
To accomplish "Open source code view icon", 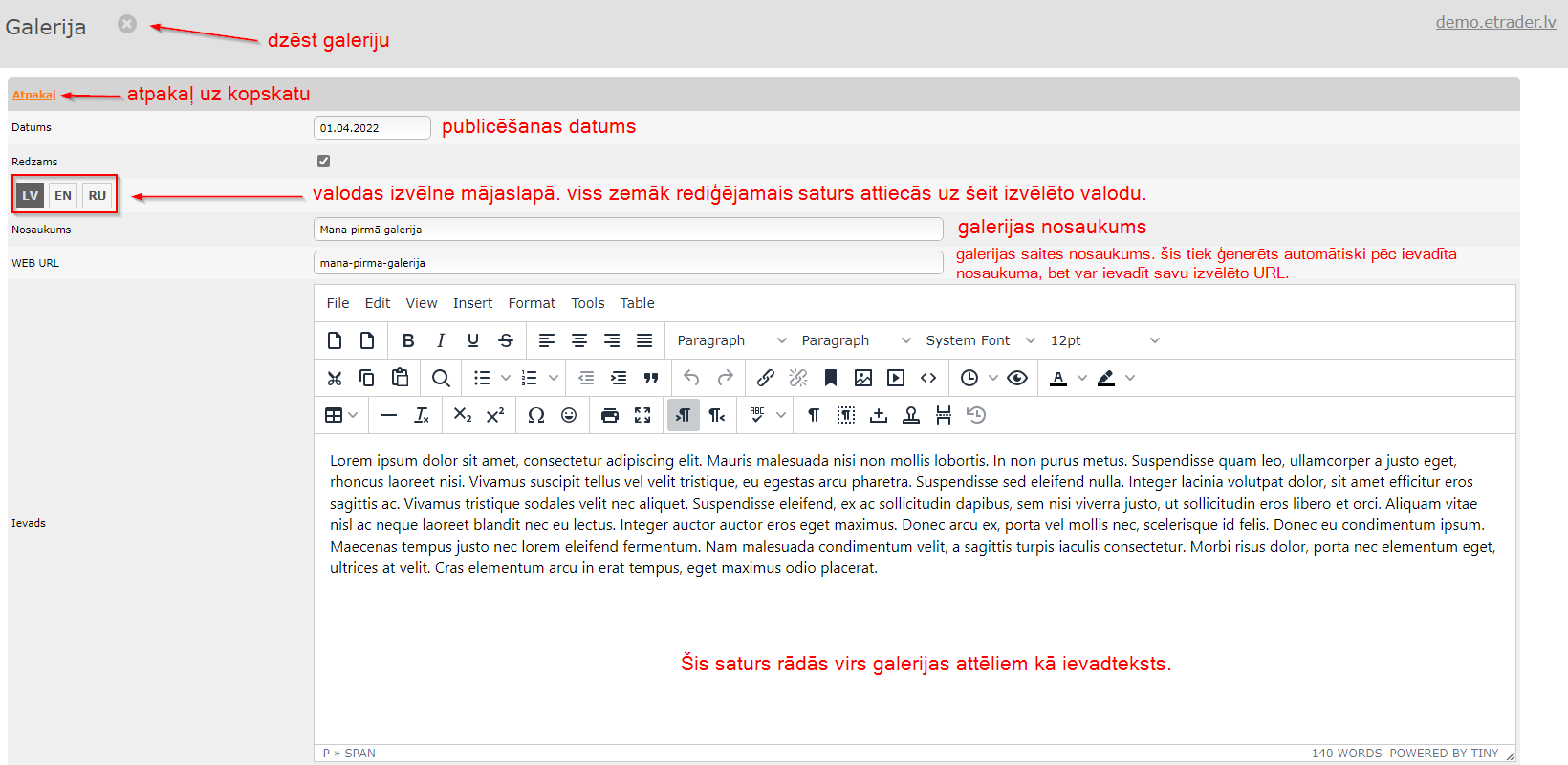I will (928, 378).
